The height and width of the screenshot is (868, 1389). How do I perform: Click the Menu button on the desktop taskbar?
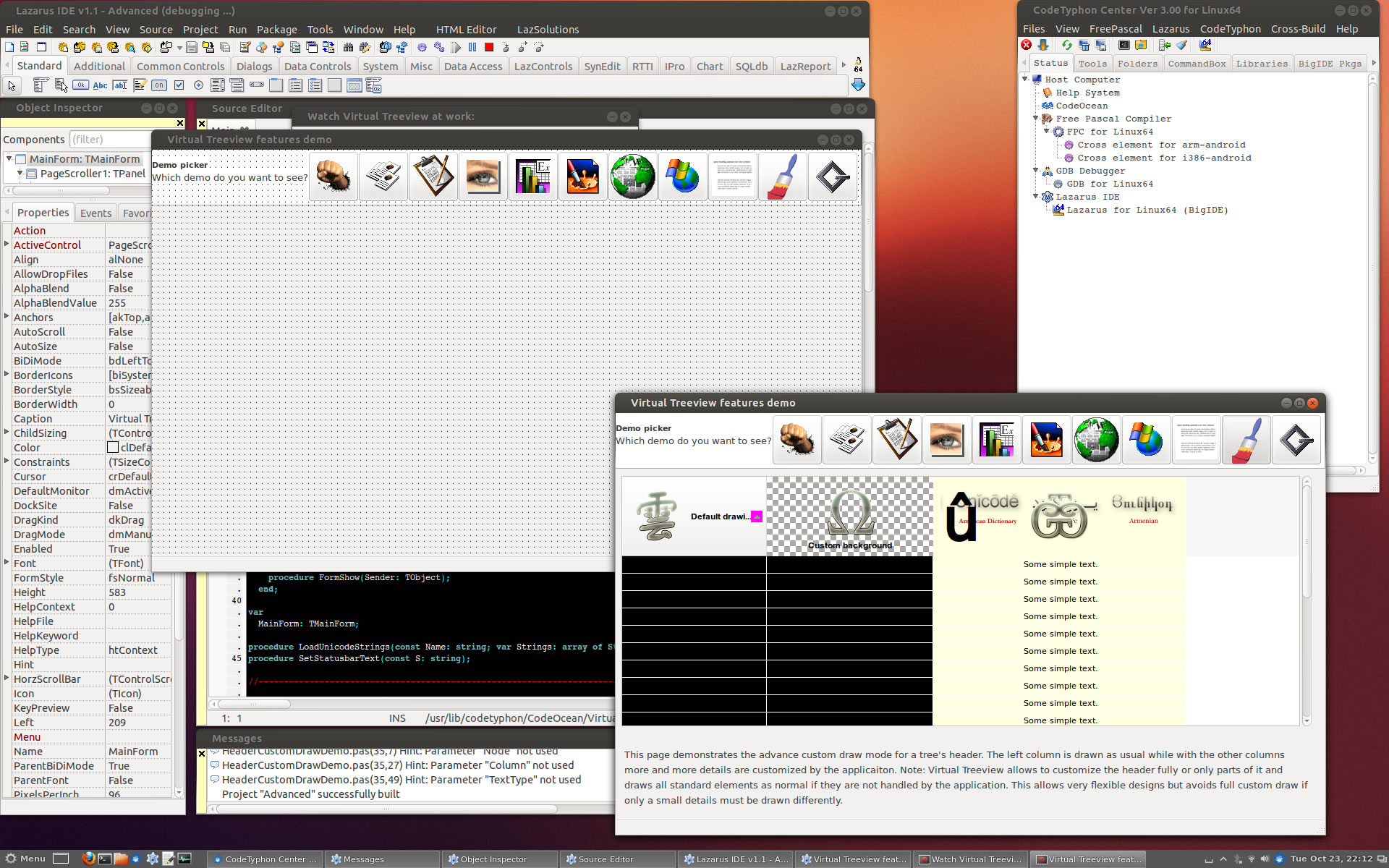pyautogui.click(x=25, y=859)
